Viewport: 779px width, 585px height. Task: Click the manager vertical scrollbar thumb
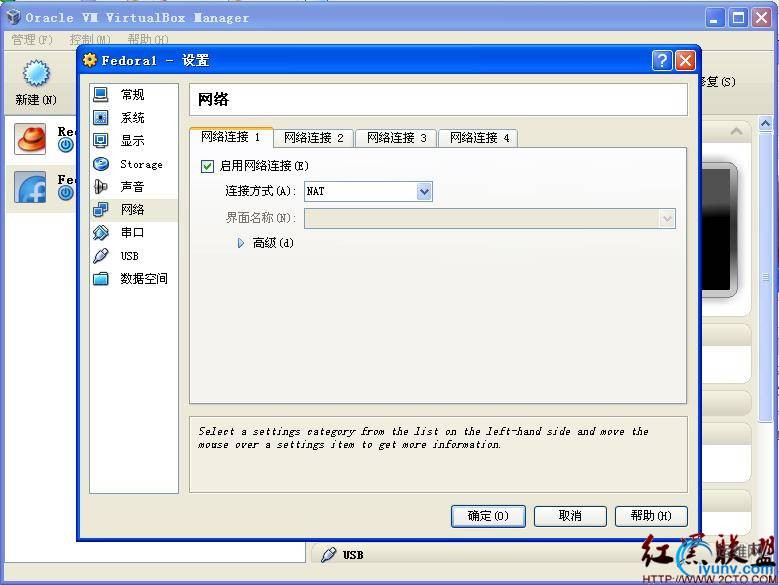pyautogui.click(x=765, y=276)
